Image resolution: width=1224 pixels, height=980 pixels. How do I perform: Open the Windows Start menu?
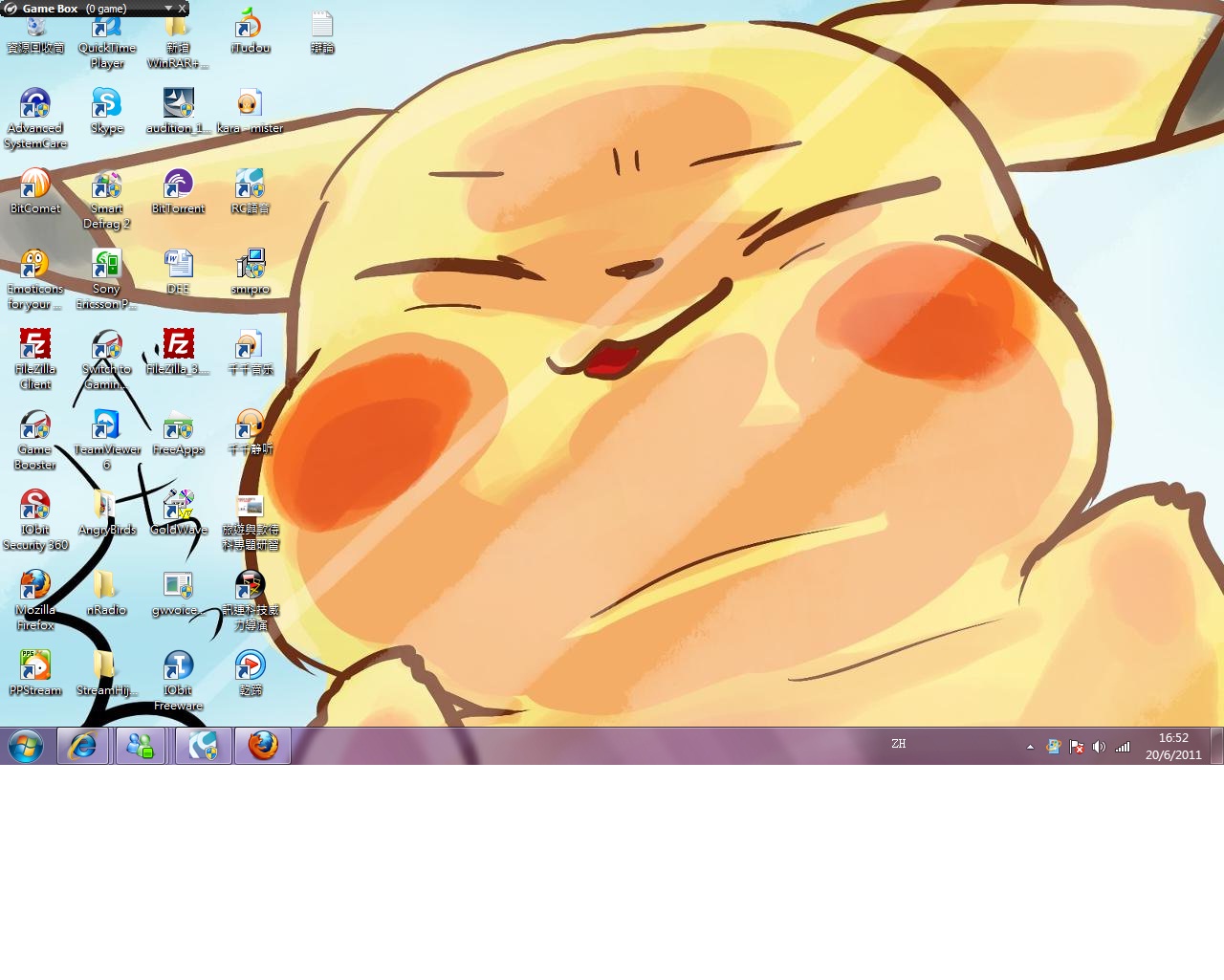[26, 746]
